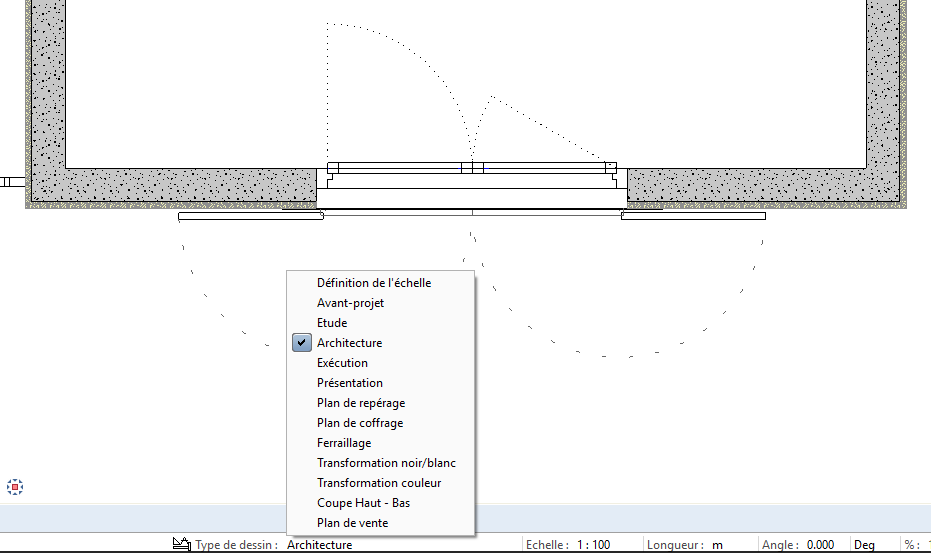Image resolution: width=931 pixels, height=553 pixels.
Task: Select checked Architecture drawing type entry
Action: click(x=380, y=343)
